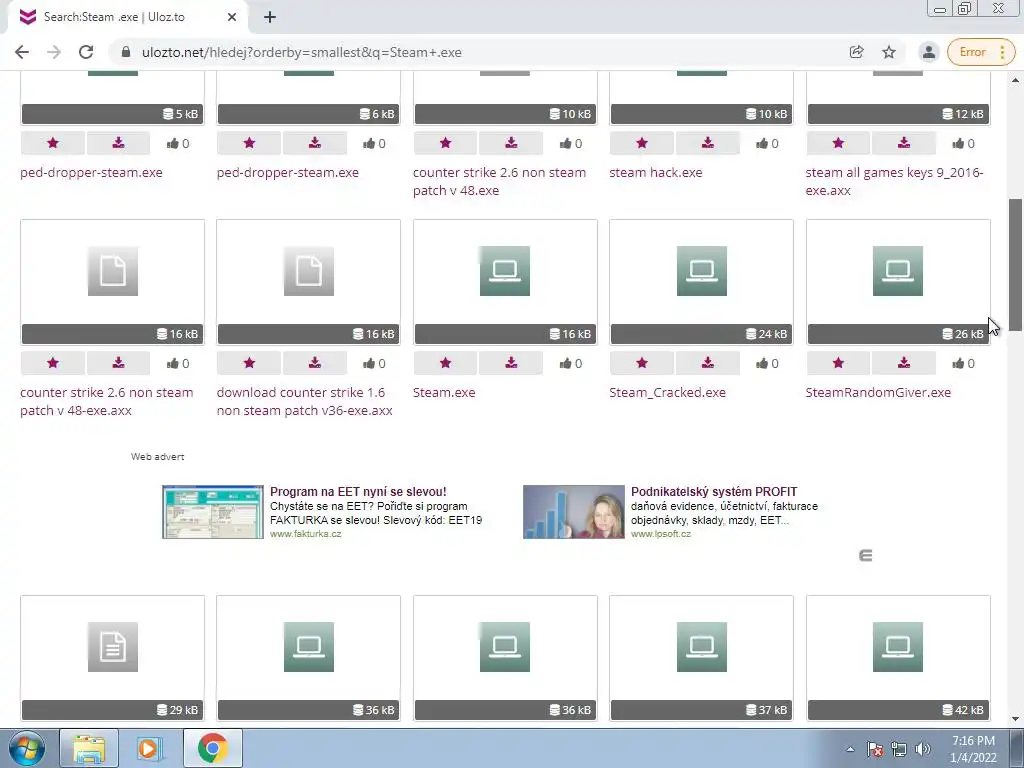
Task: Open Steam.exe file link
Action: (444, 392)
